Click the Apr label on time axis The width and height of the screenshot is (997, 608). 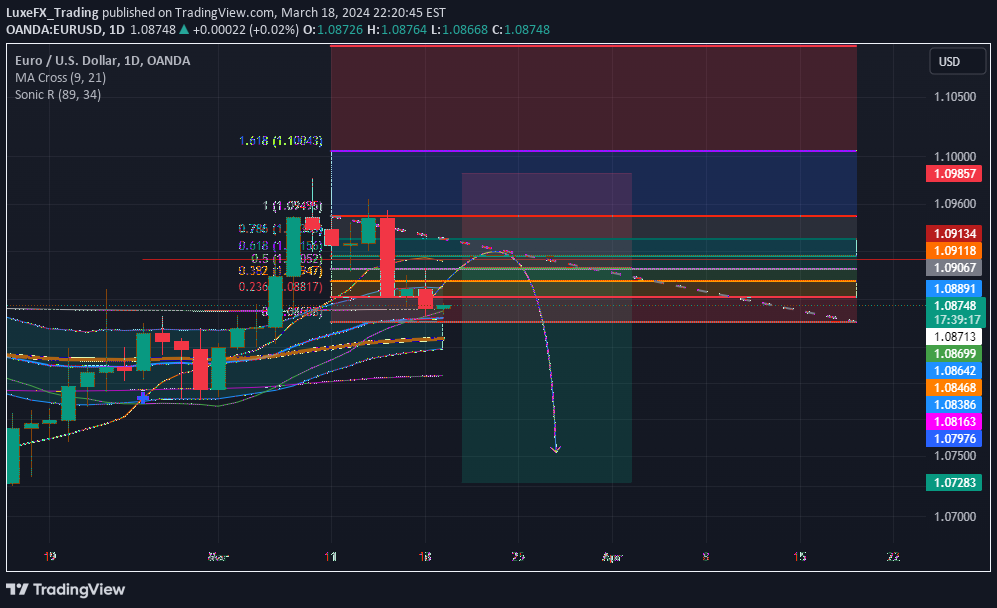tap(612, 556)
